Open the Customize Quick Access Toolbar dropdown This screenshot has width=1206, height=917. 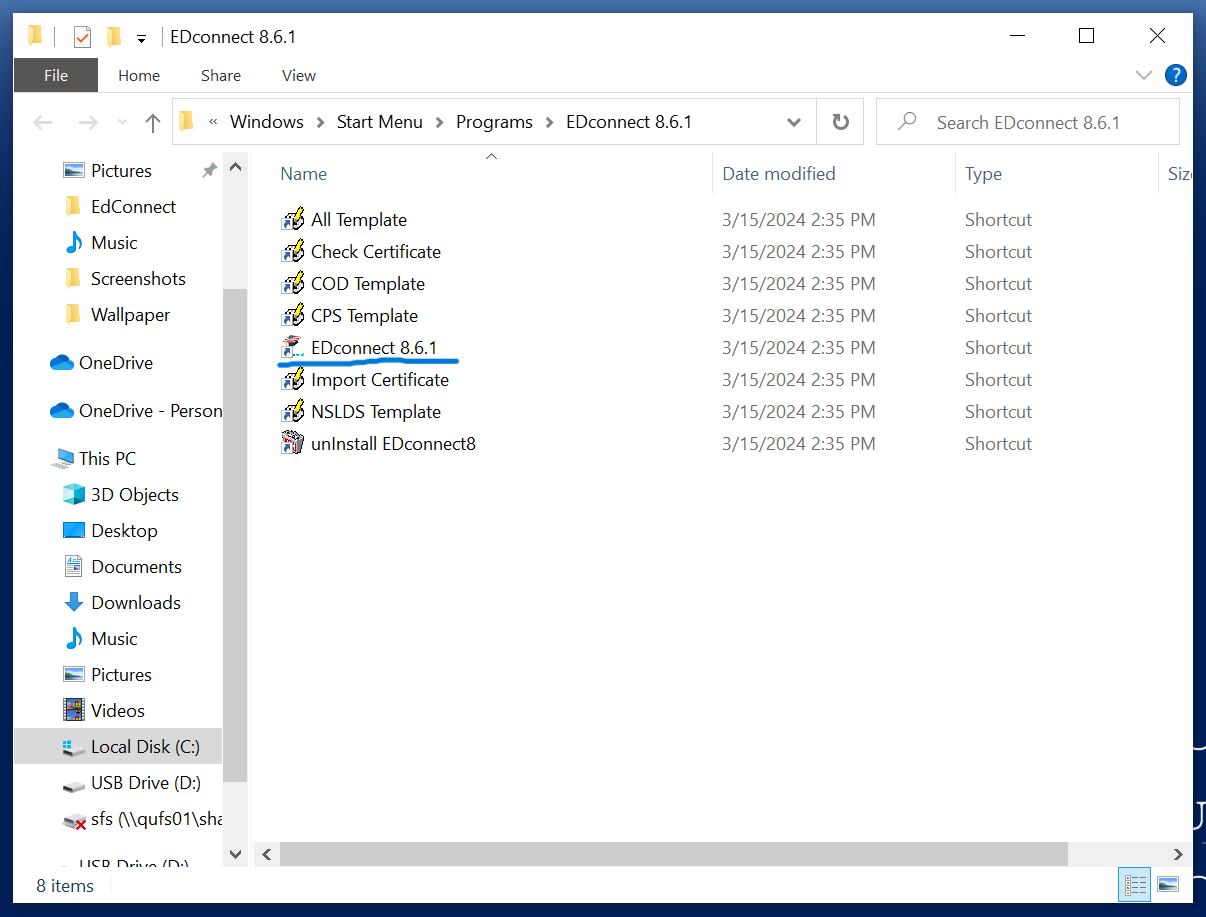[141, 38]
